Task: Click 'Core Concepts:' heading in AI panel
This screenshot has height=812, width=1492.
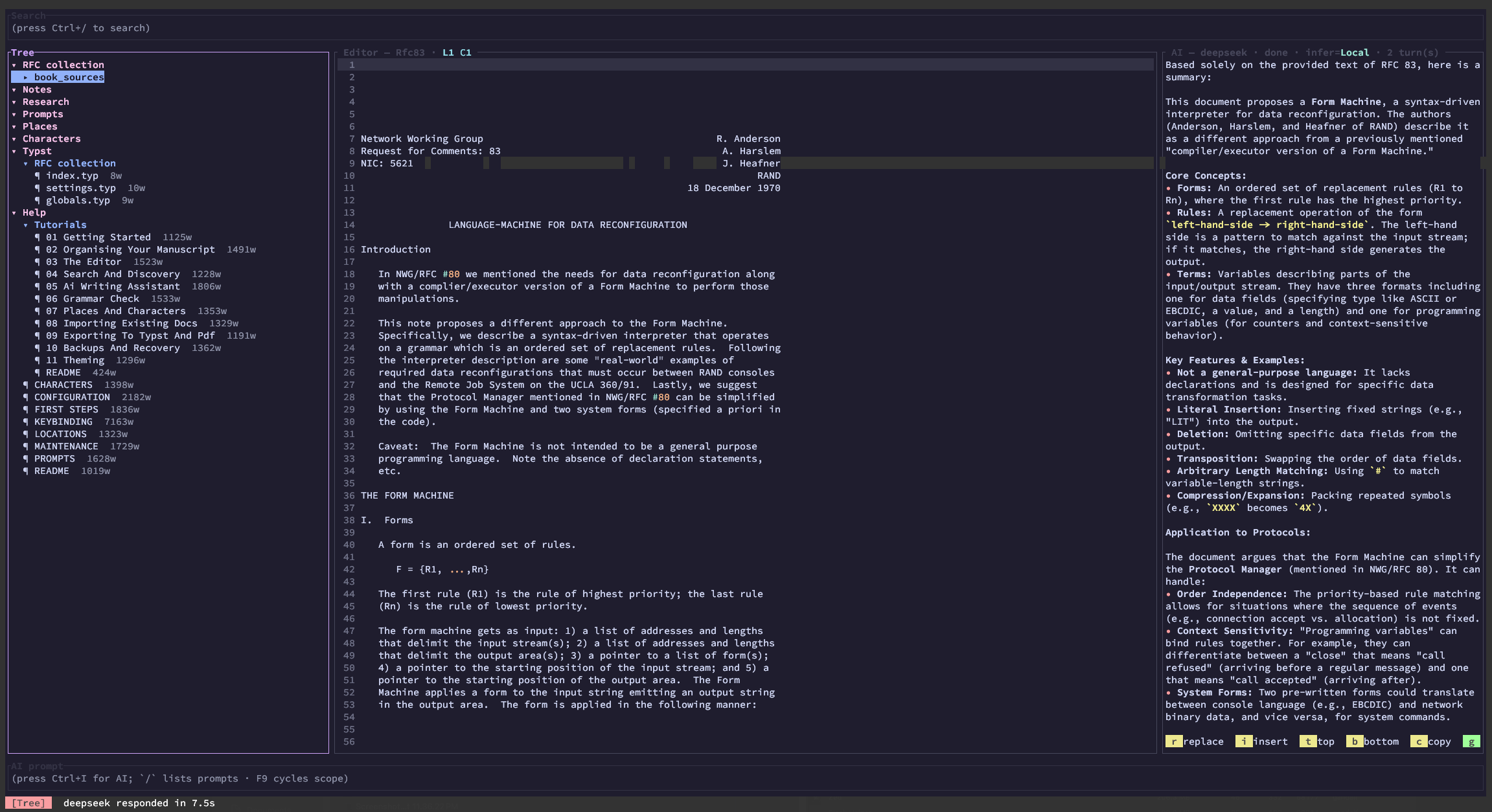Action: pos(1206,175)
